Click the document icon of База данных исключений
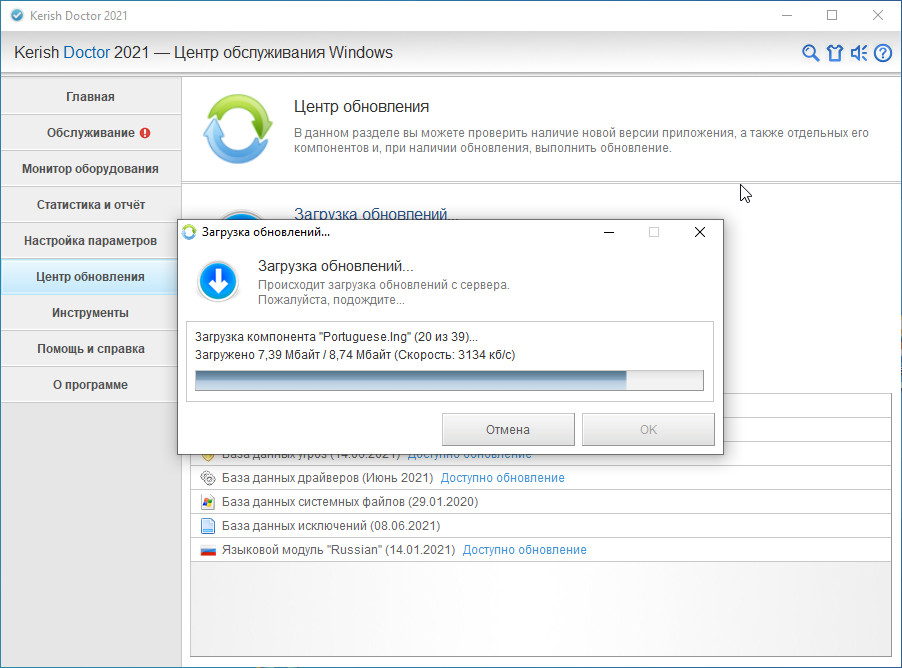 click(x=208, y=526)
